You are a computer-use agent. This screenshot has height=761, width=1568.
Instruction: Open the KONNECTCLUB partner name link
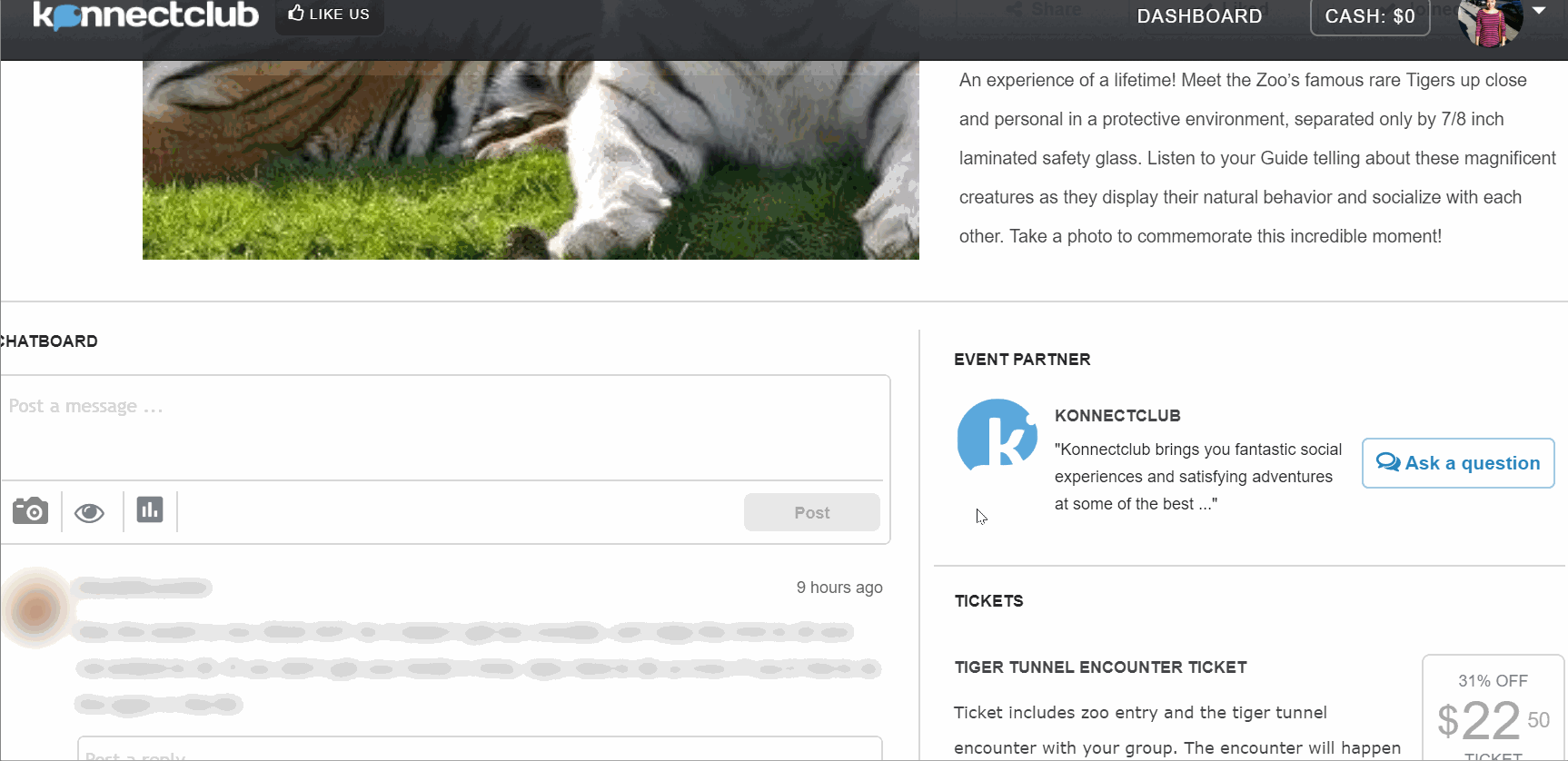coord(1117,416)
